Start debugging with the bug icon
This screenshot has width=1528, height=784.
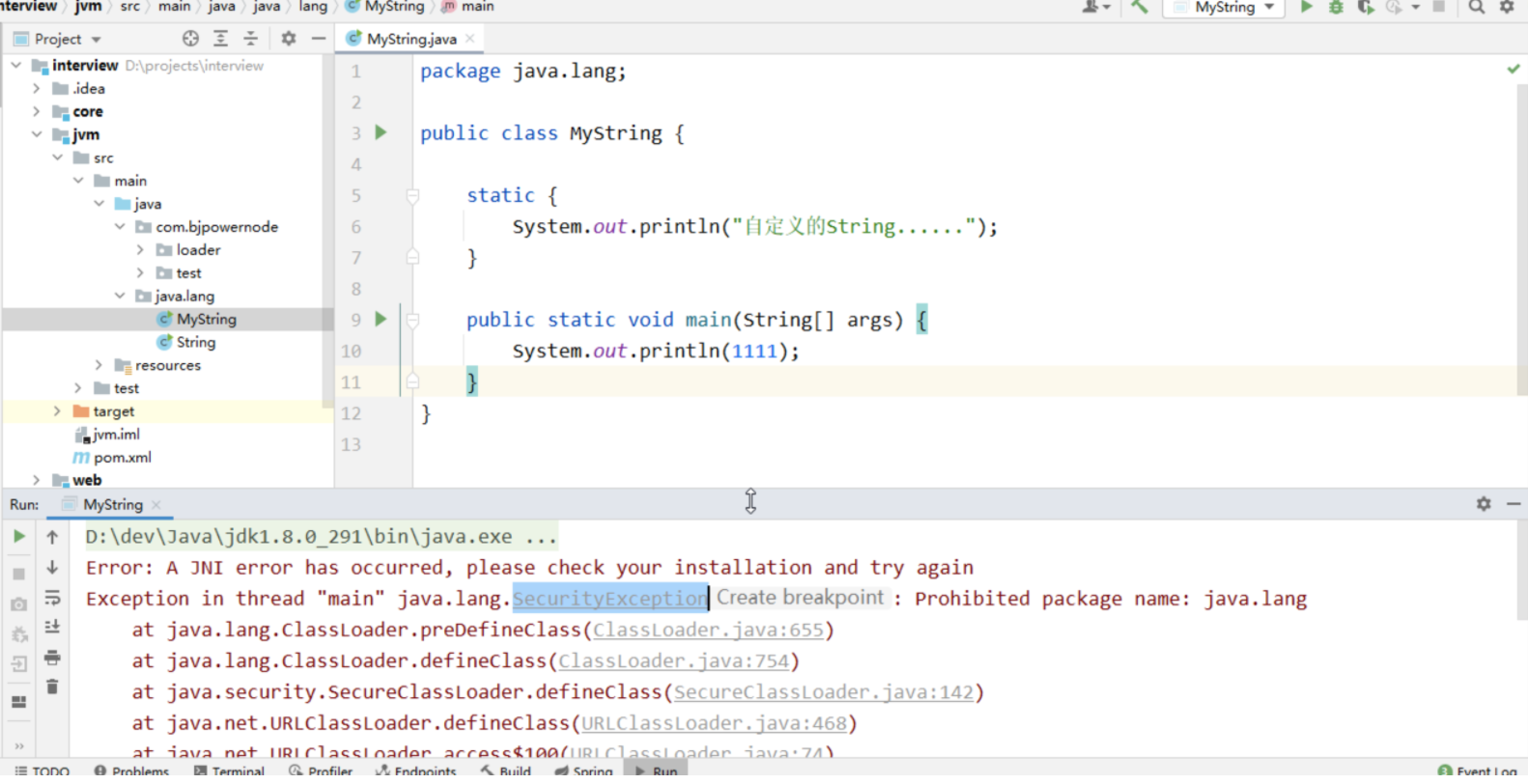[x=1336, y=7]
